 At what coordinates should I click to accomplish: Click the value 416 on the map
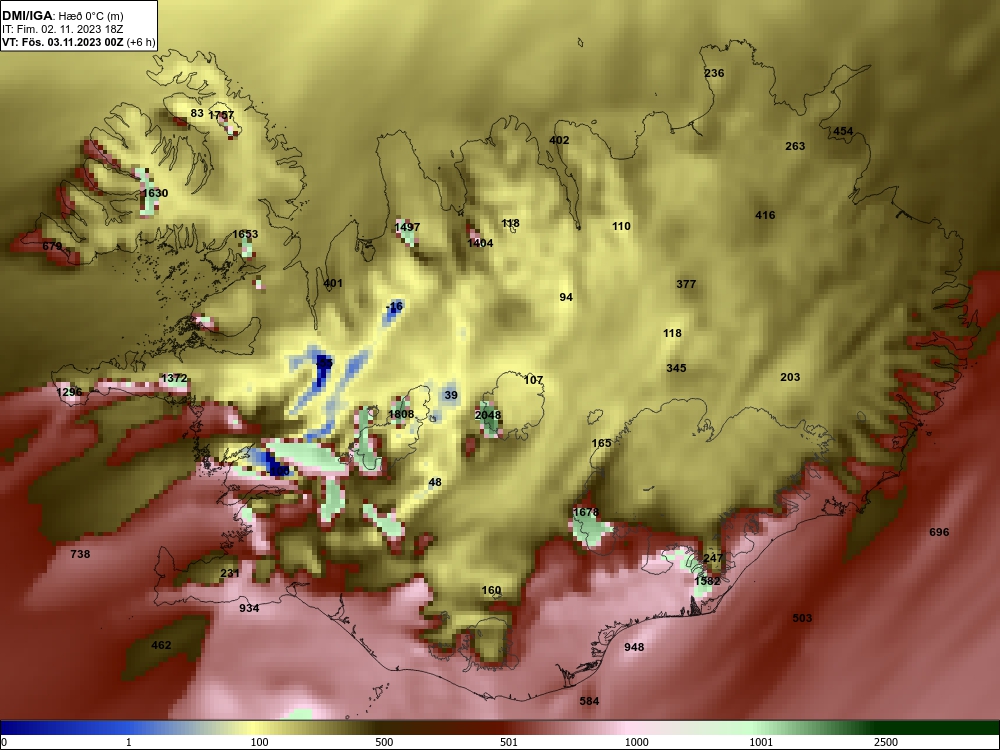(x=765, y=215)
